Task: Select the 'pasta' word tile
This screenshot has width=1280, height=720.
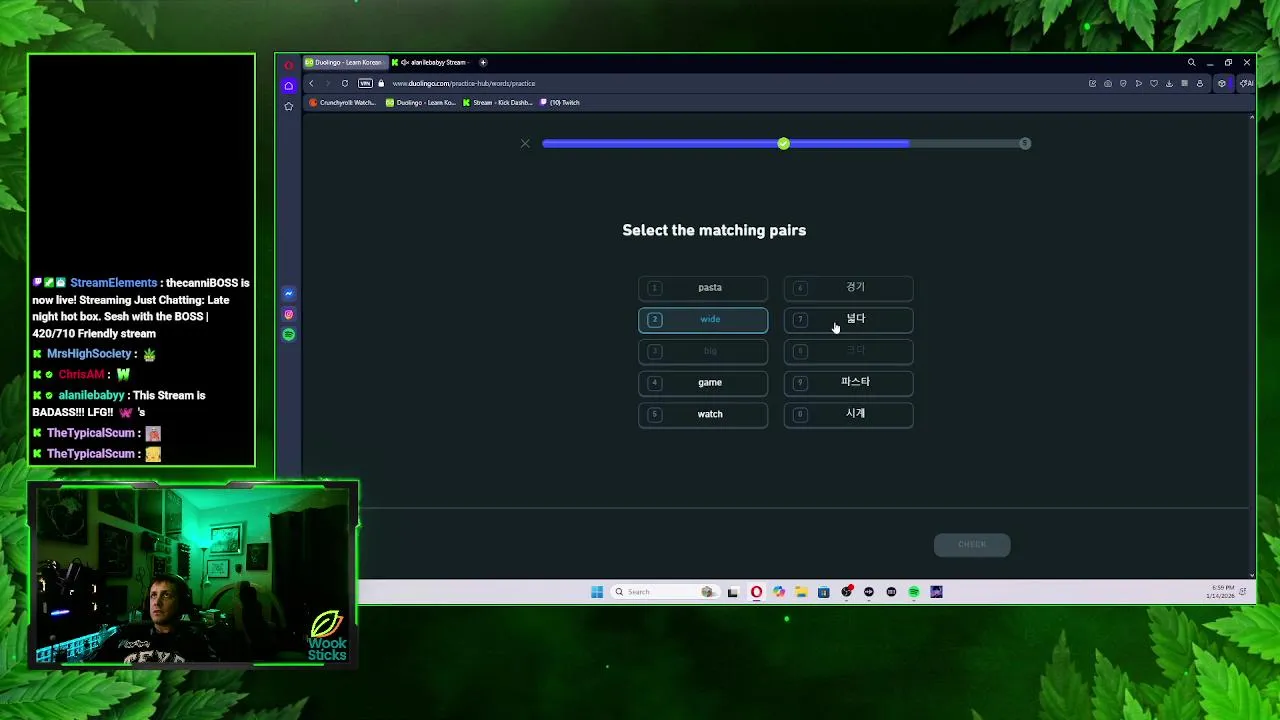Action: (x=703, y=288)
